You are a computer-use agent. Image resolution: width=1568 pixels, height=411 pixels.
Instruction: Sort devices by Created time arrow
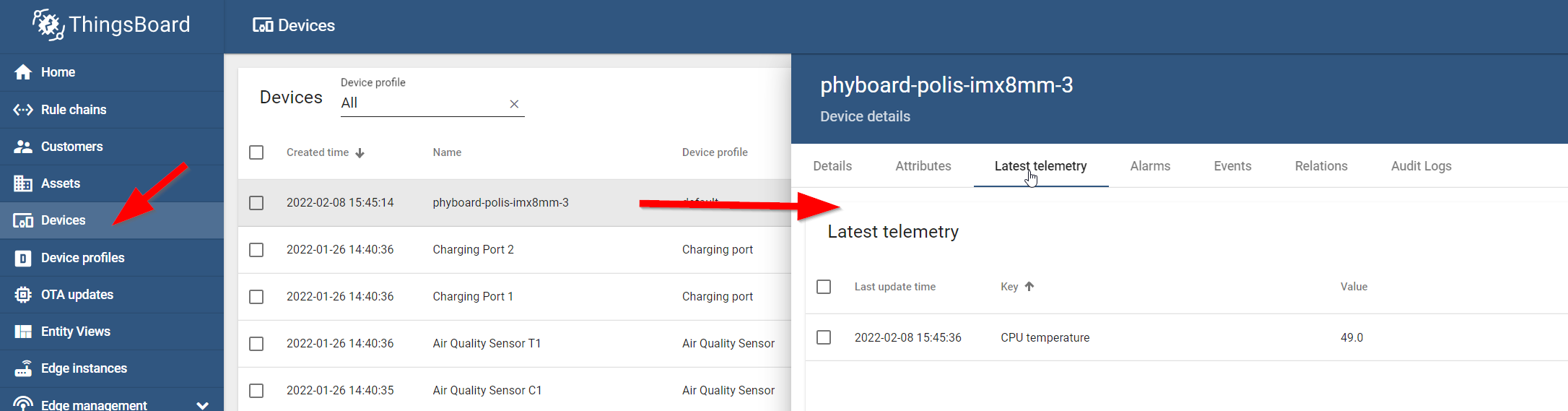point(360,153)
